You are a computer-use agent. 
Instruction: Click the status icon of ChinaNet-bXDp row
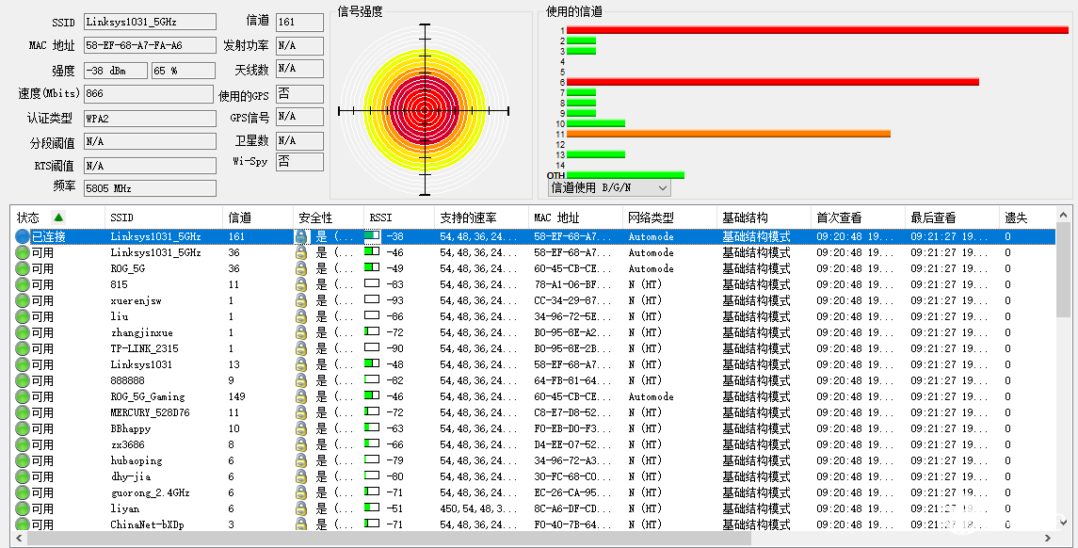coord(23,524)
